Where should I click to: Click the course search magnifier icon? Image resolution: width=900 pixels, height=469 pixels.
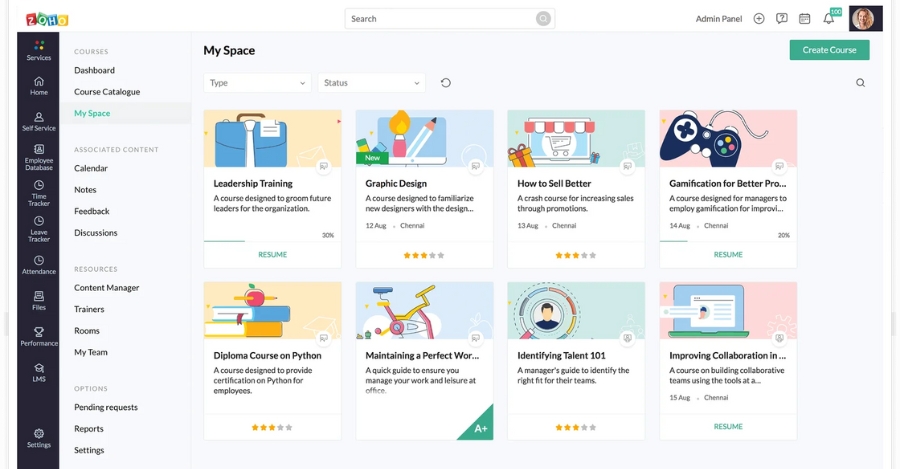[x=860, y=83]
